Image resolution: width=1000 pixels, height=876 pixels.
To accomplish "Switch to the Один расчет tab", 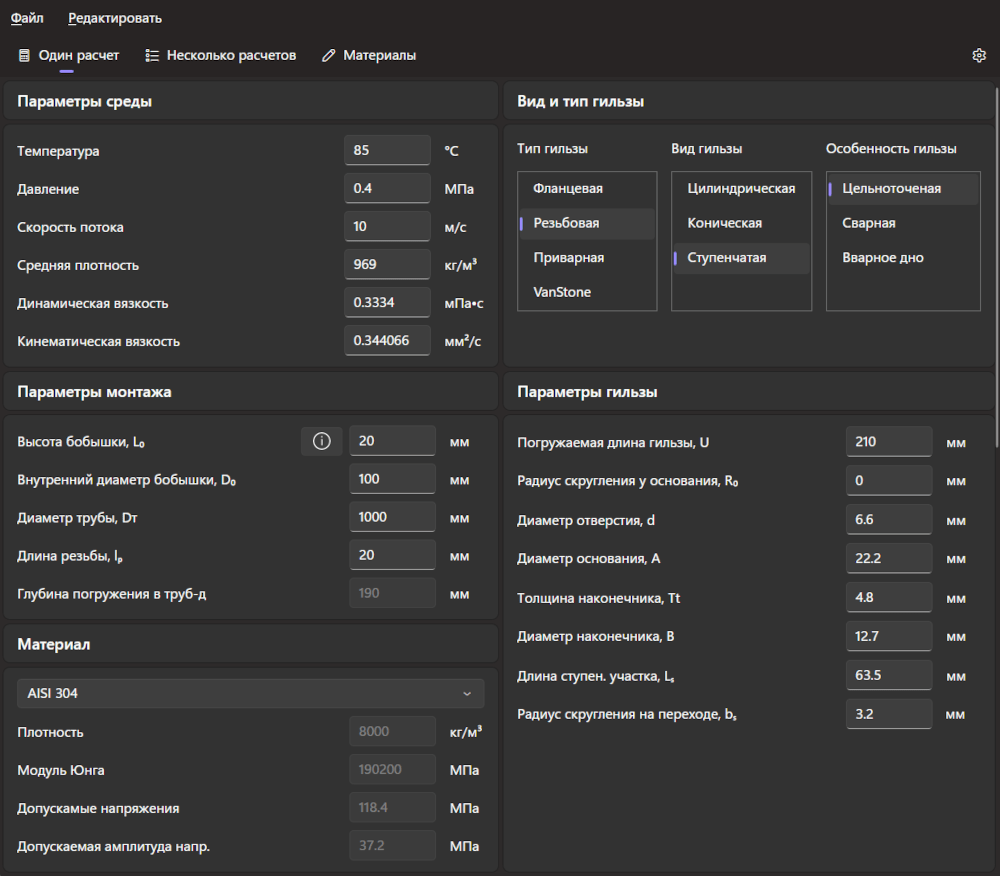I will tap(68, 55).
